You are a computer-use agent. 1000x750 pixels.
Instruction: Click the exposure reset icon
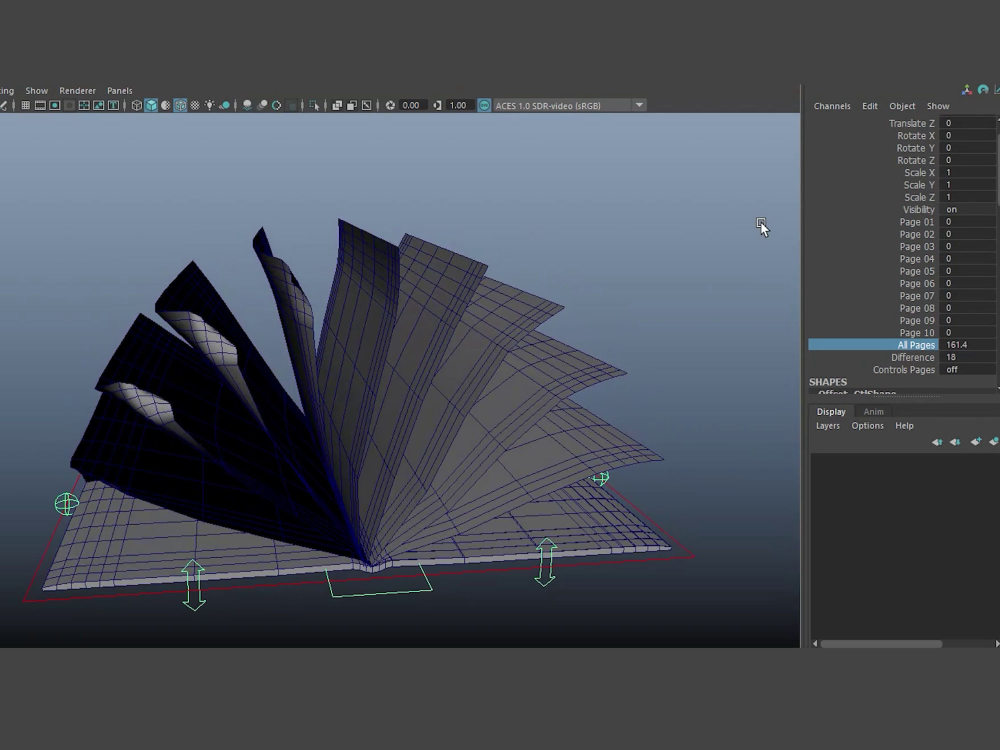[390, 105]
